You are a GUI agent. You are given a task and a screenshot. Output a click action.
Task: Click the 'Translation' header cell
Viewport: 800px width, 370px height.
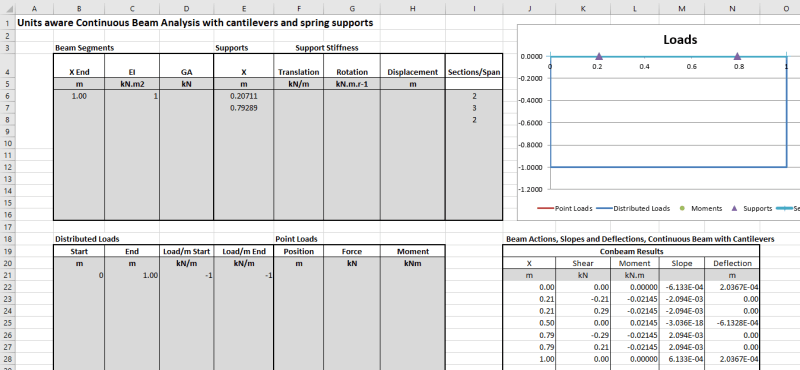click(298, 72)
